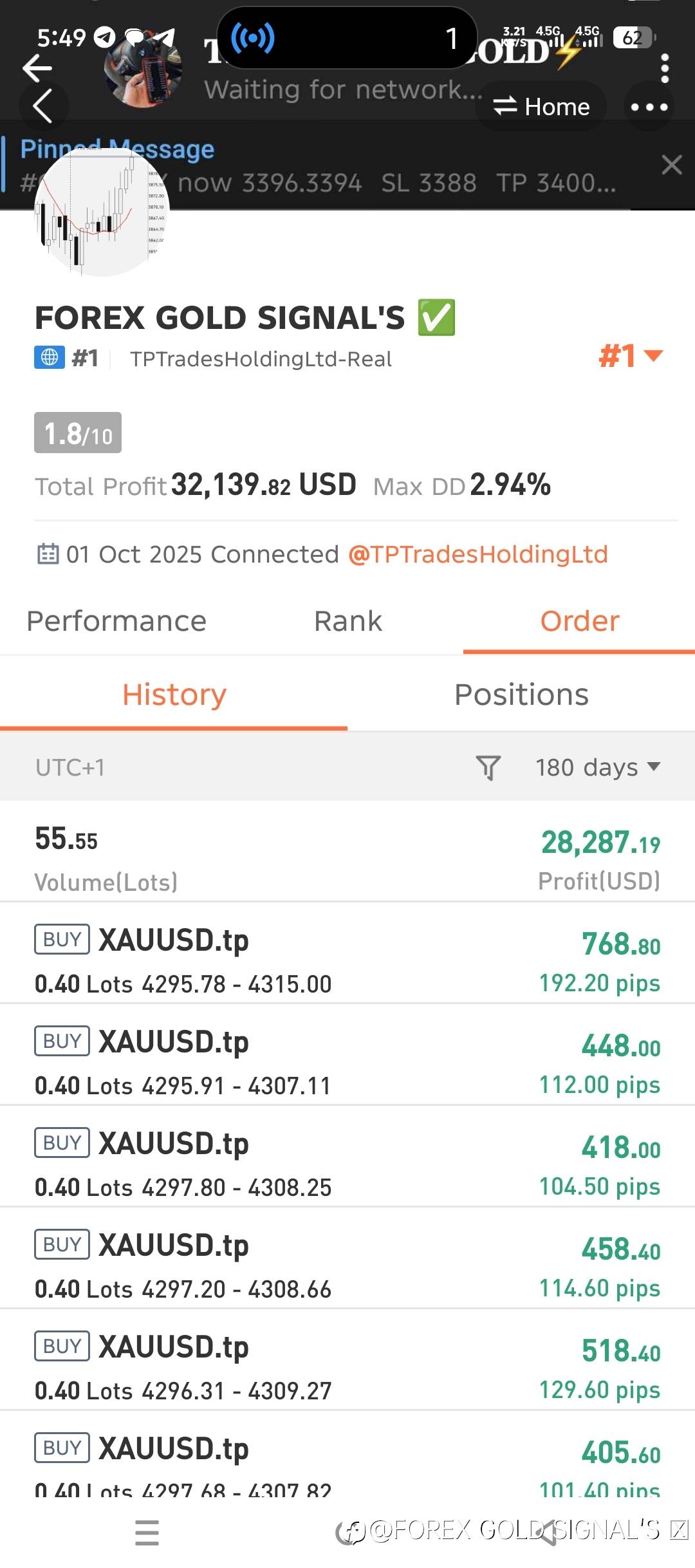Screen dimensions: 695x1568
Task: Open the order filter funnel icon
Action: click(488, 767)
